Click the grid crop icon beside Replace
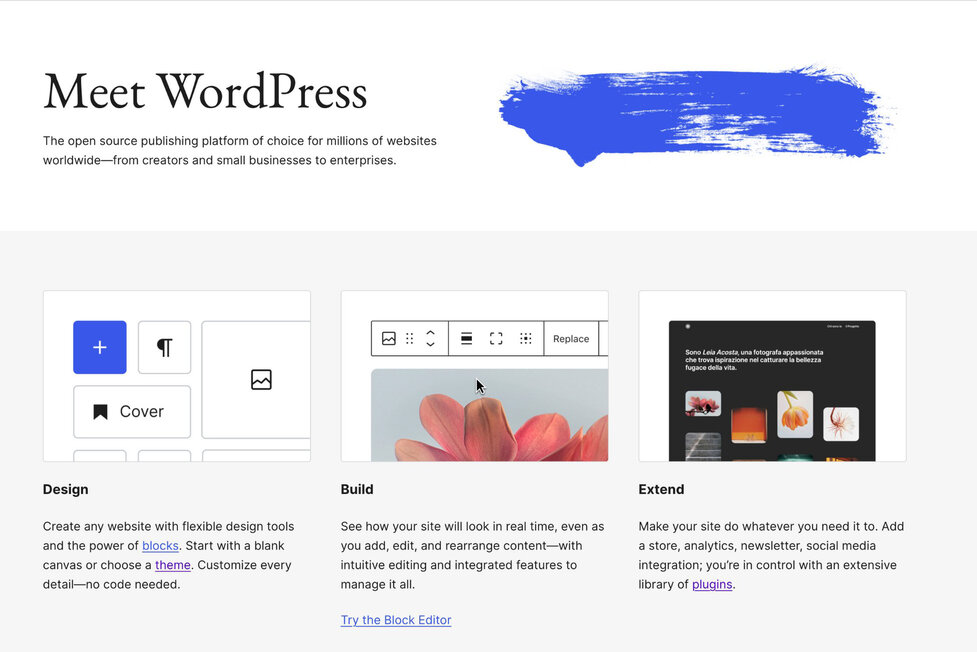The image size is (977, 652). pyautogui.click(x=527, y=338)
